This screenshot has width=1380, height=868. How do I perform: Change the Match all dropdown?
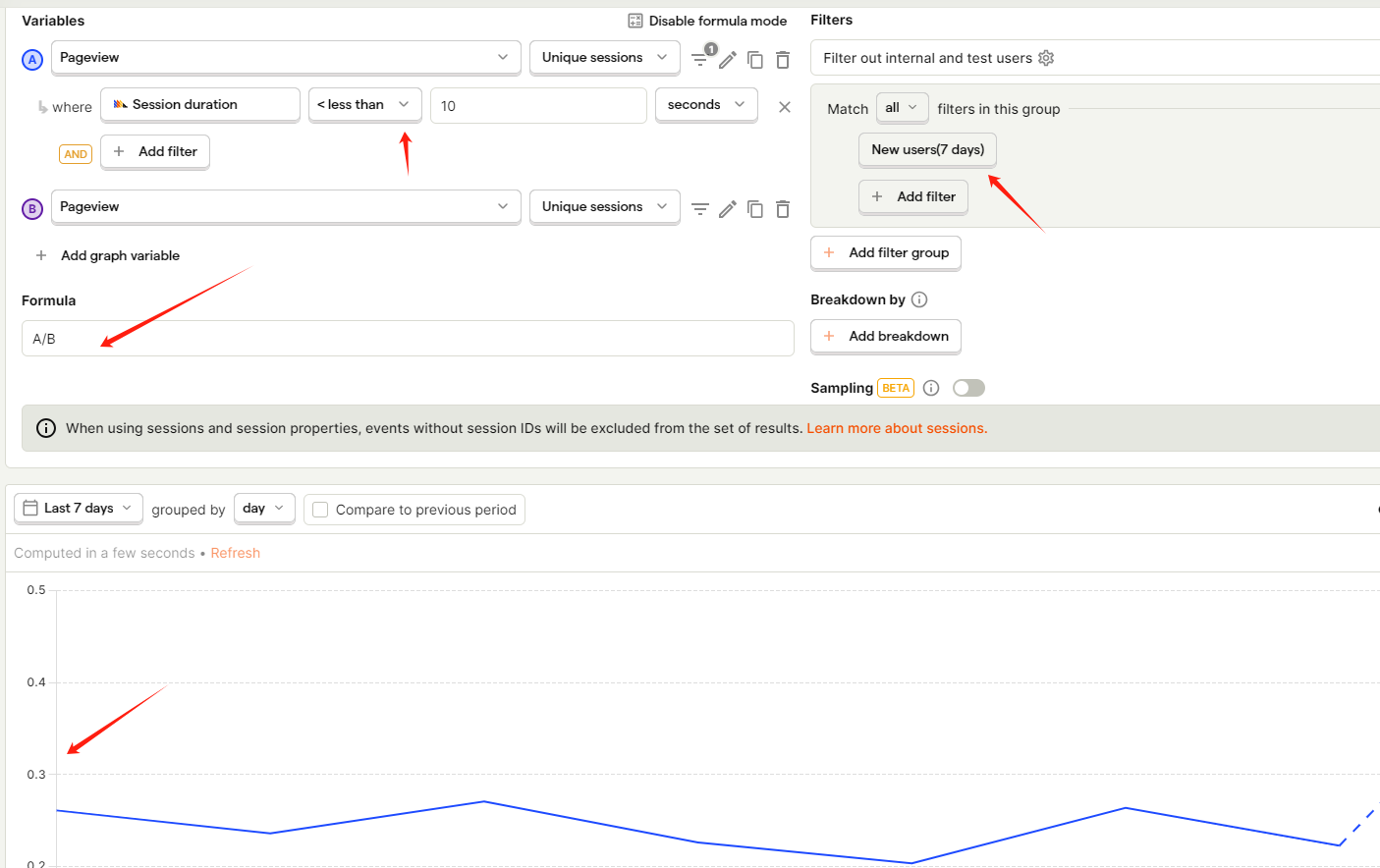click(902, 107)
